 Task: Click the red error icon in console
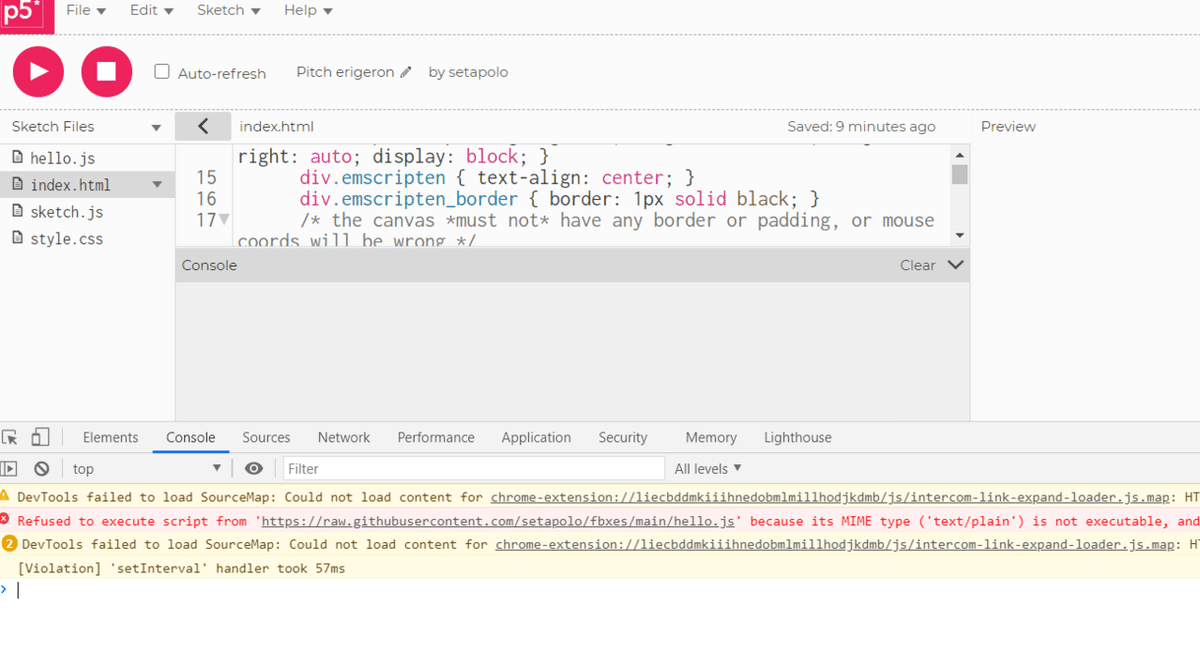[x=5, y=520]
